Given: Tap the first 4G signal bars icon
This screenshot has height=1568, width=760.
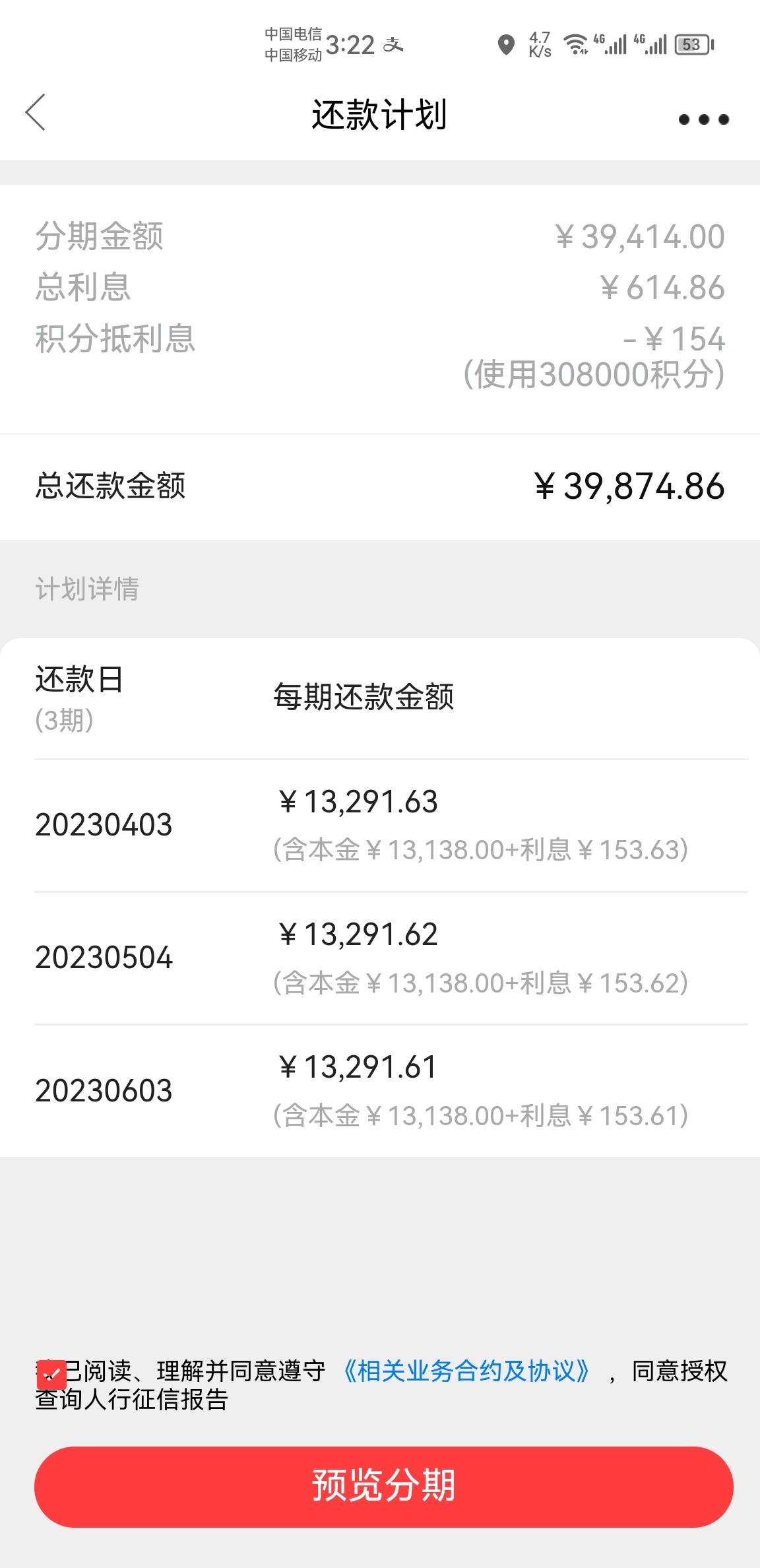Looking at the screenshot, I should coord(610,44).
